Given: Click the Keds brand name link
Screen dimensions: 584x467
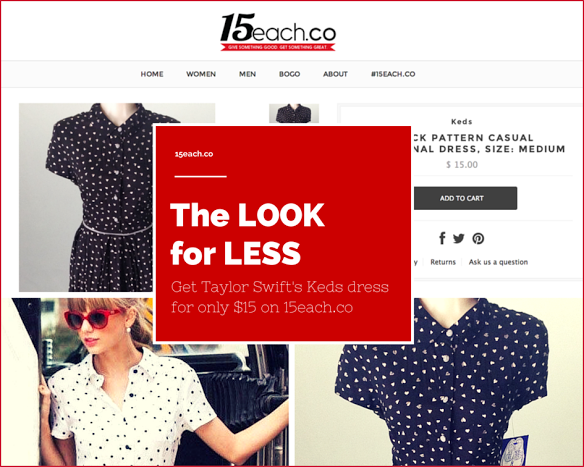Looking at the screenshot, I should pyautogui.click(x=461, y=121).
